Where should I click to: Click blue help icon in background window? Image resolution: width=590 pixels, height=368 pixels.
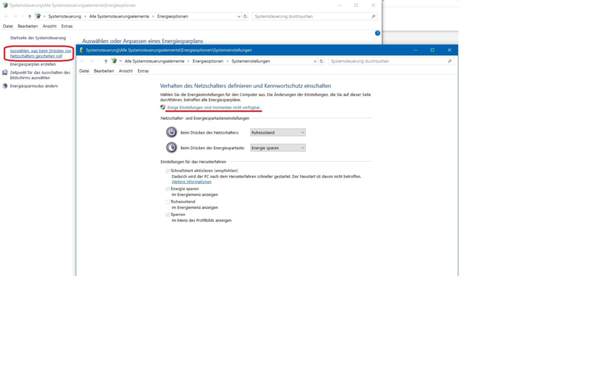coord(377,33)
